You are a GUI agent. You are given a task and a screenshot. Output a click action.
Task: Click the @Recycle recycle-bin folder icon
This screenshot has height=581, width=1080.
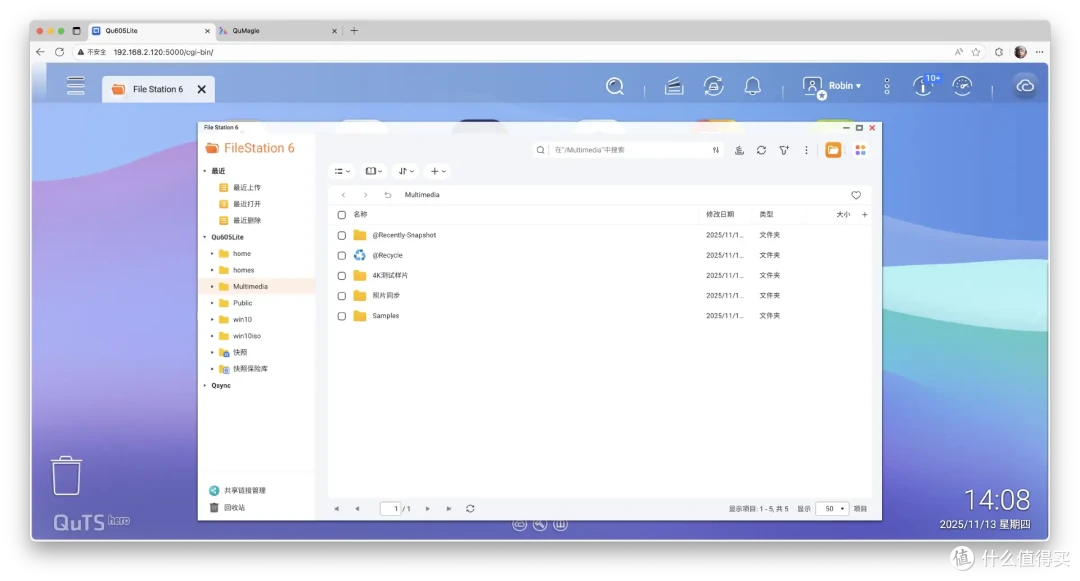click(x=360, y=255)
